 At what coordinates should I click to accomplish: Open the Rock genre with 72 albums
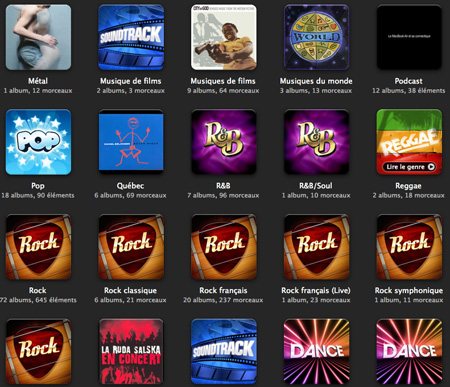38,247
